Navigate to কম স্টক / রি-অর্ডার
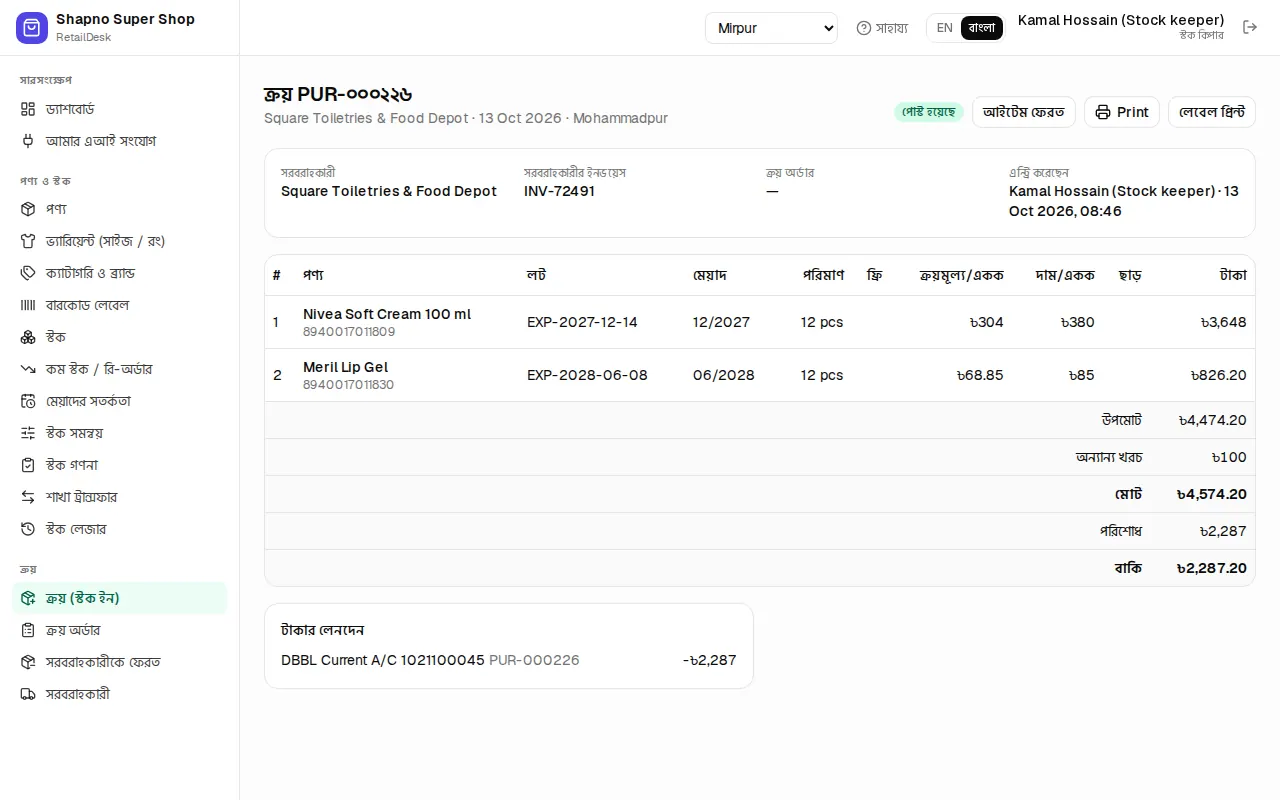Image resolution: width=1280 pixels, height=800 pixels. click(x=120, y=369)
